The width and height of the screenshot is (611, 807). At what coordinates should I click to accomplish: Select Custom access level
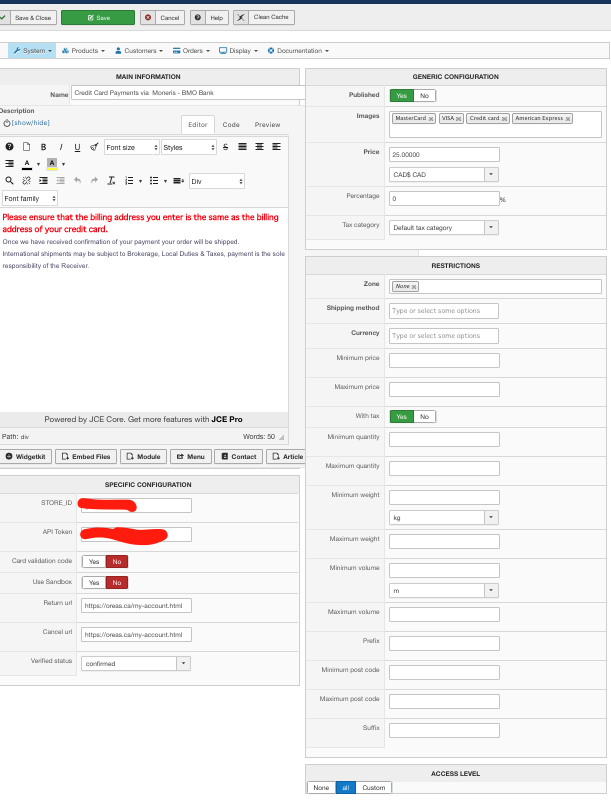373,787
